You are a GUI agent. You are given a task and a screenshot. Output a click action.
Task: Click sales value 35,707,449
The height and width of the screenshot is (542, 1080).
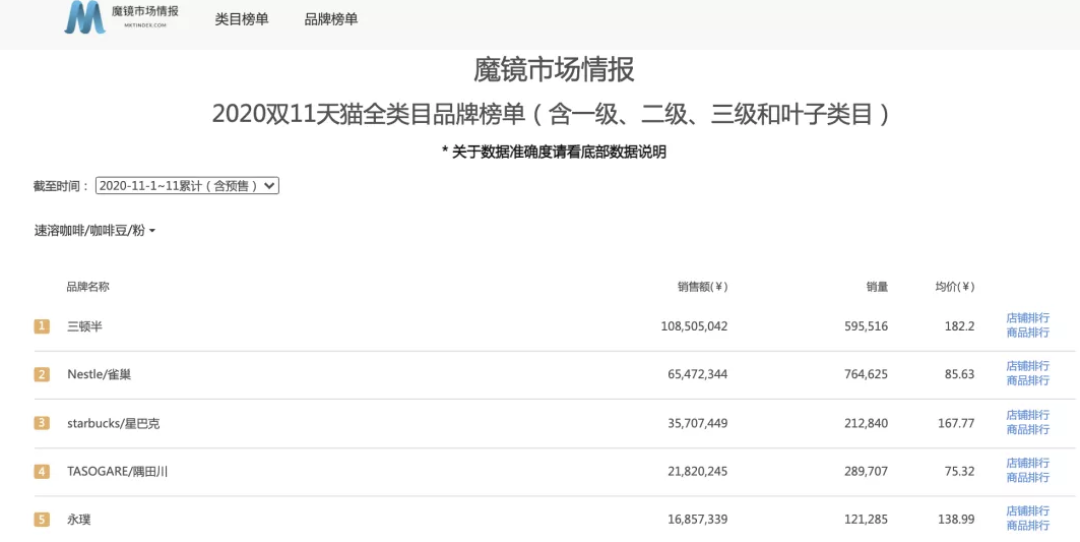[x=698, y=423]
